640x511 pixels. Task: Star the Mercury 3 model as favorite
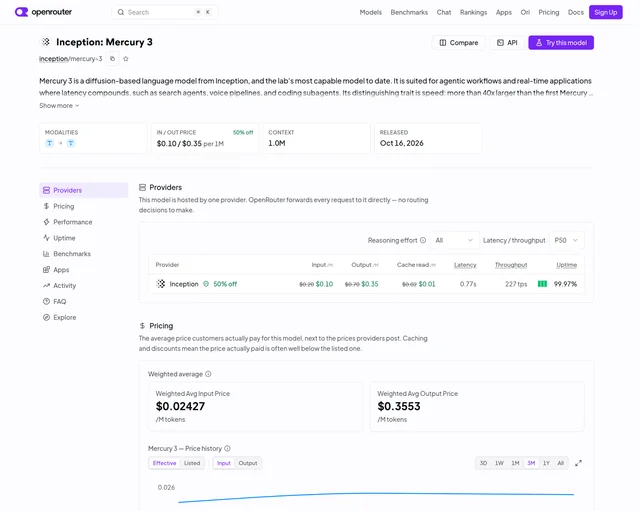click(x=126, y=59)
